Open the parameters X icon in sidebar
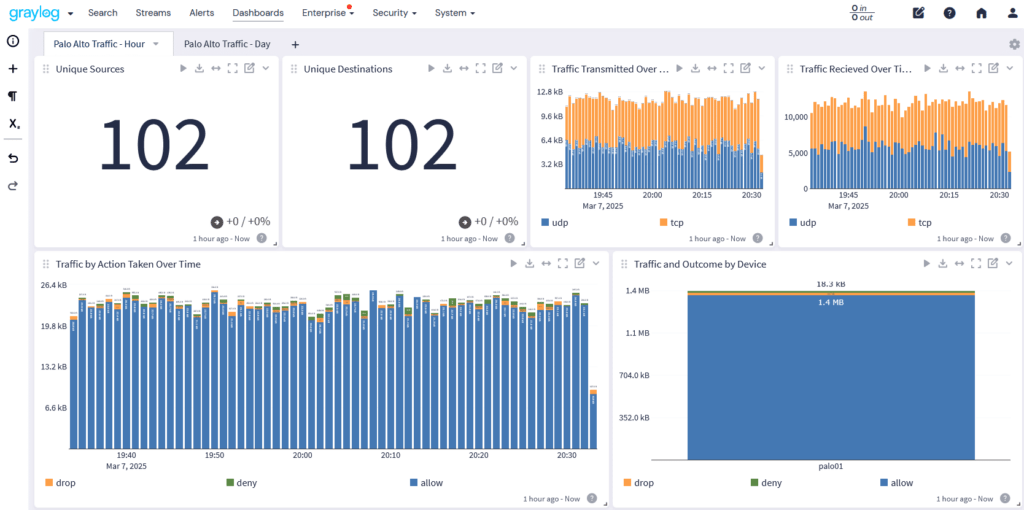The height and width of the screenshot is (510, 1024). click(13, 124)
